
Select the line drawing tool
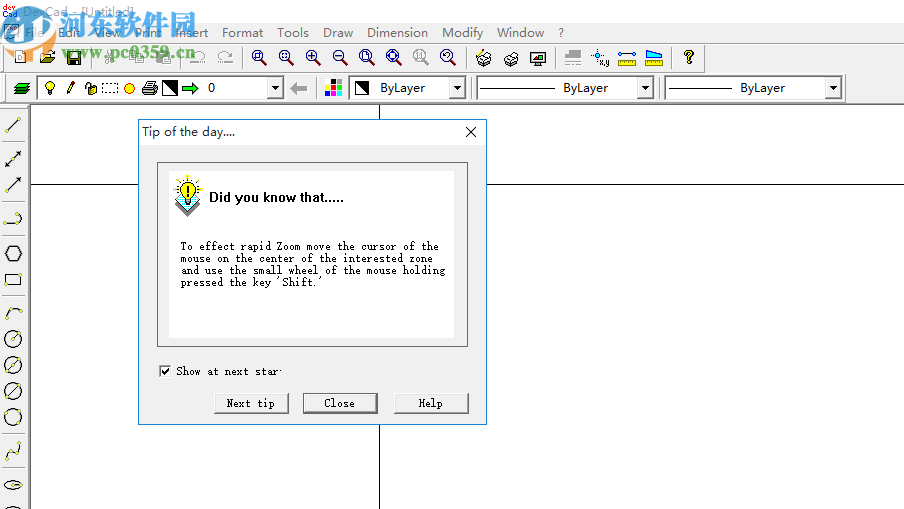(13, 125)
